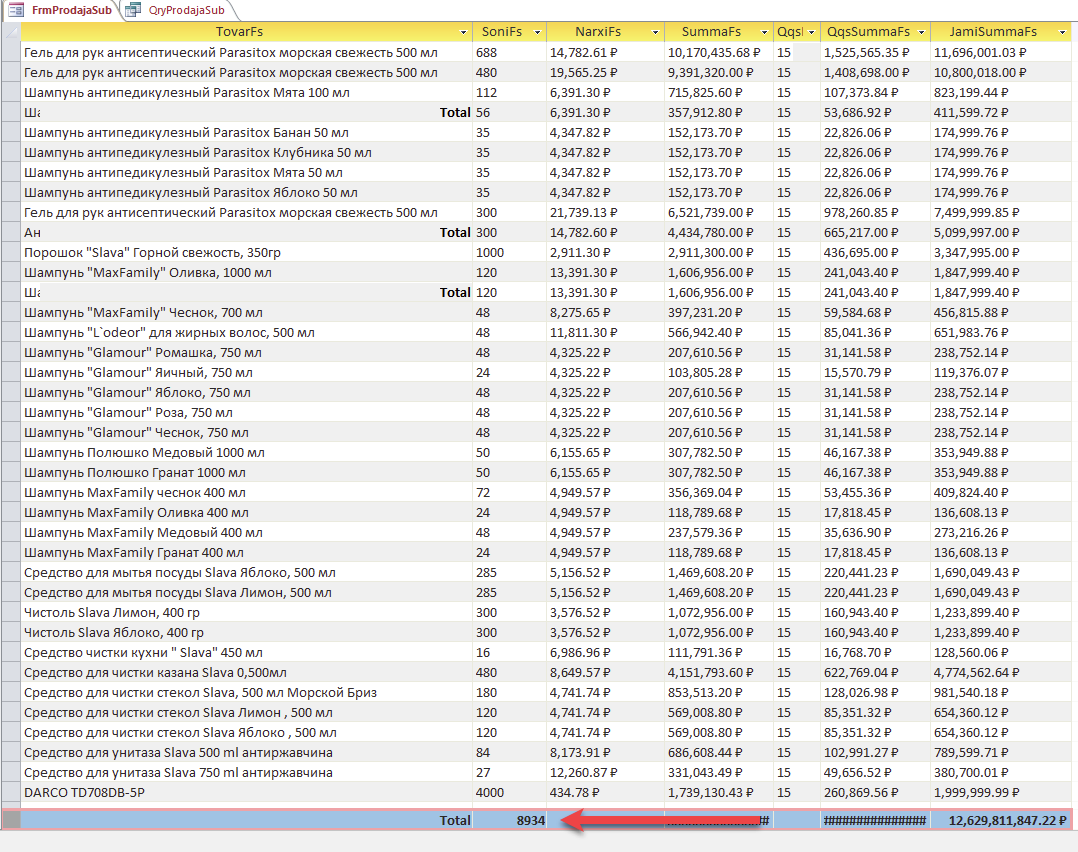Click the SummaFs value 2,911,300.00 ₽

(x=710, y=252)
